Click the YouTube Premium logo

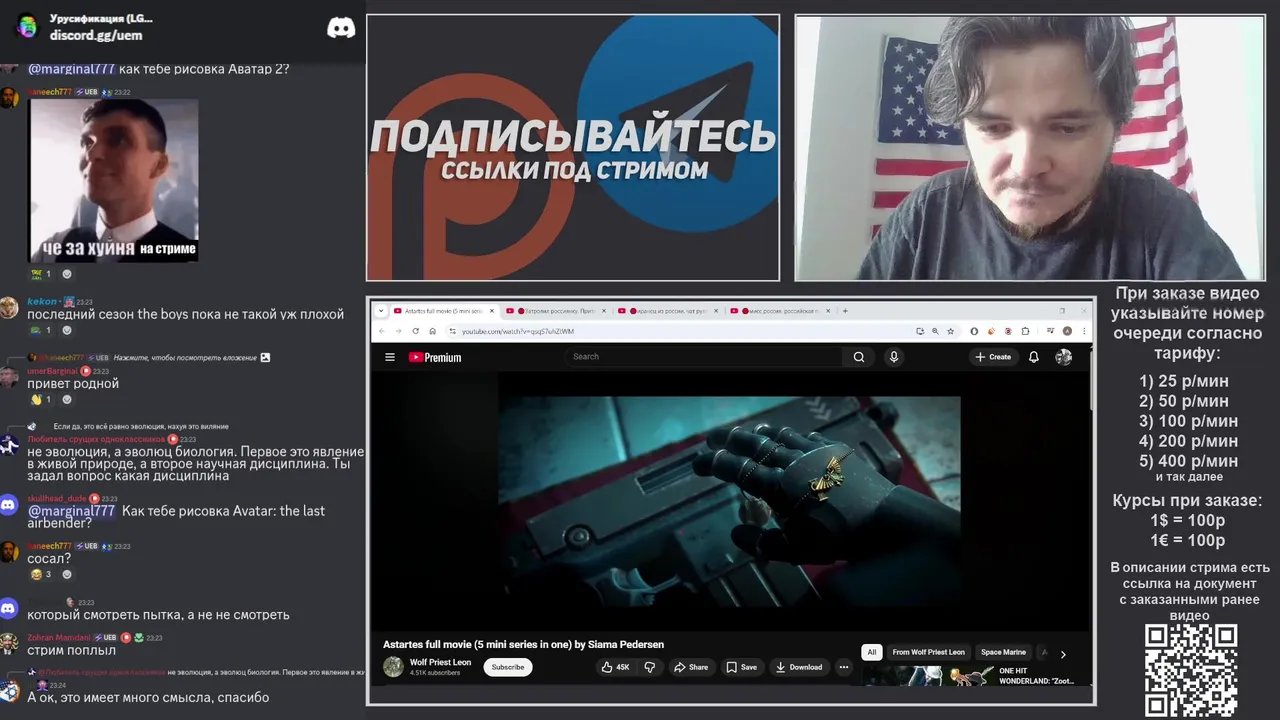tap(435, 357)
